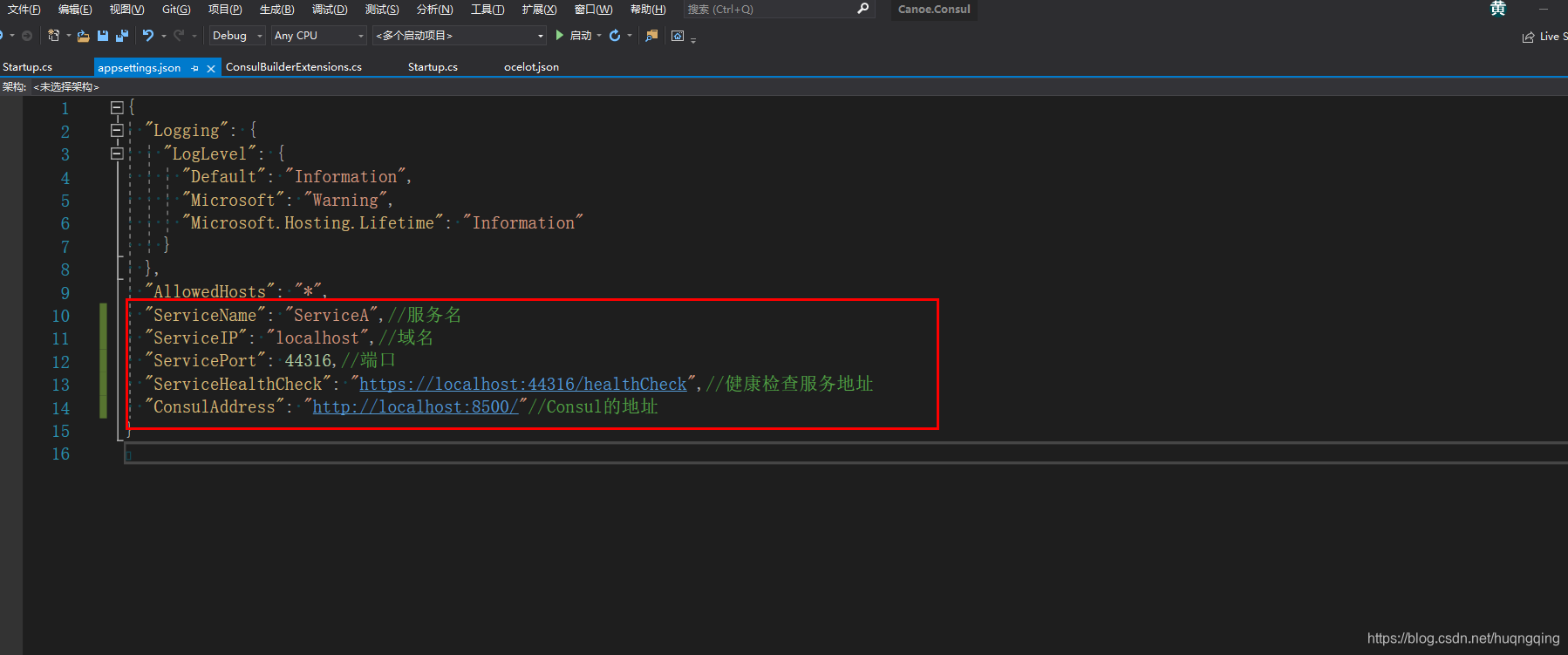The width and height of the screenshot is (1568, 655).
Task: Open the 项目(P) menu
Action: point(225,9)
